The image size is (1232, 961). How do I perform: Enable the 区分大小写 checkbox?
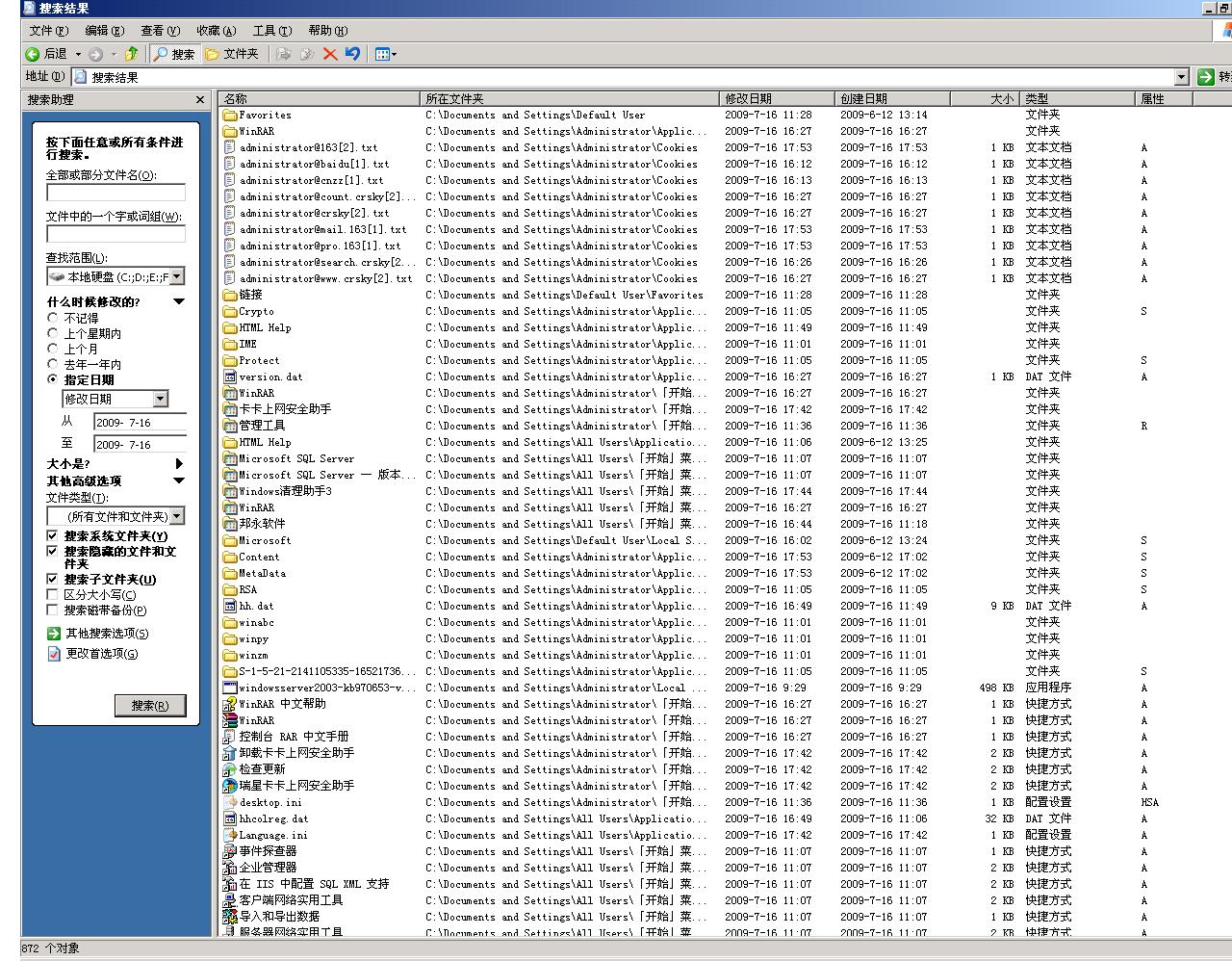[x=53, y=594]
